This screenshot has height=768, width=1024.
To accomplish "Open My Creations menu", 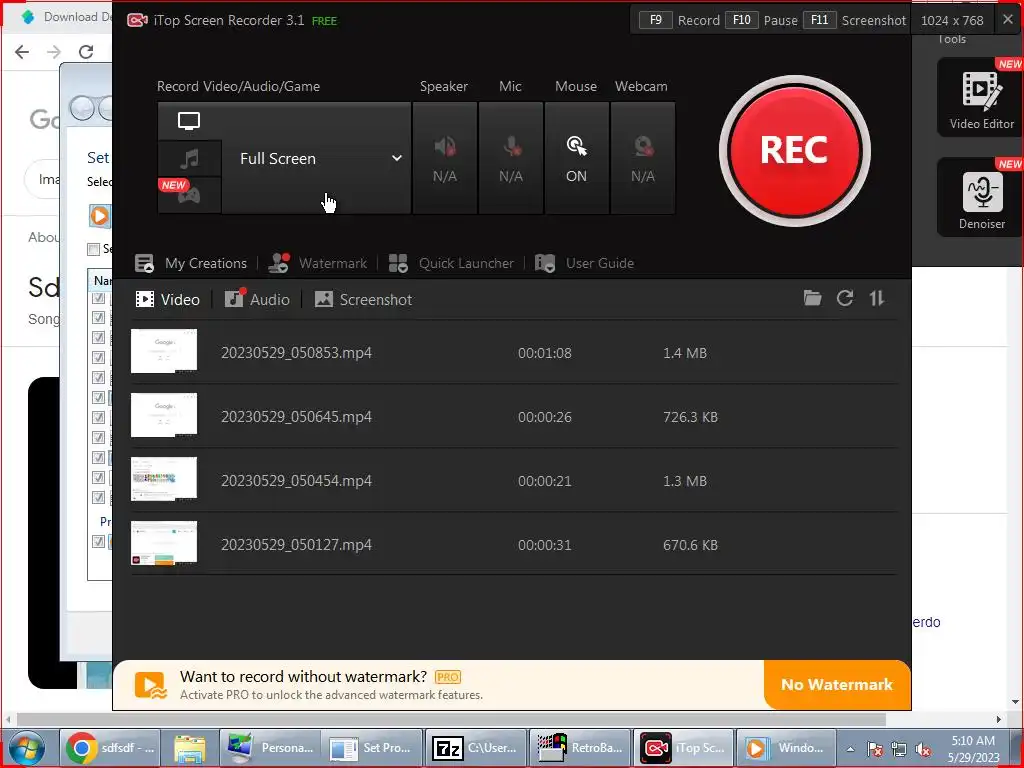I will 191,263.
